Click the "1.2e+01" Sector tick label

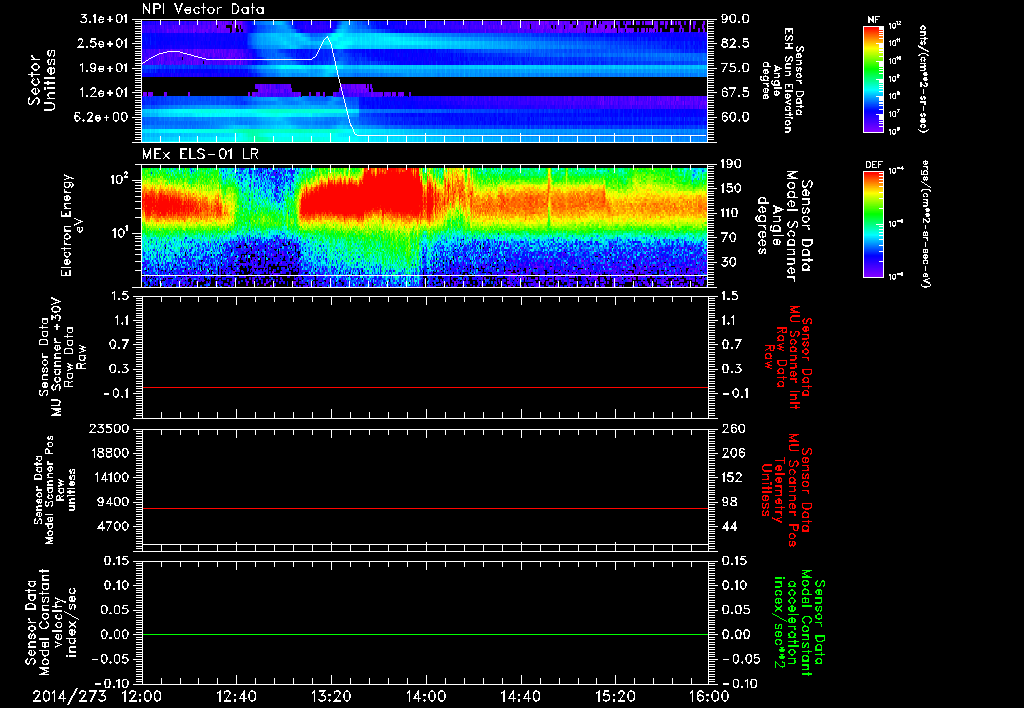104,93
